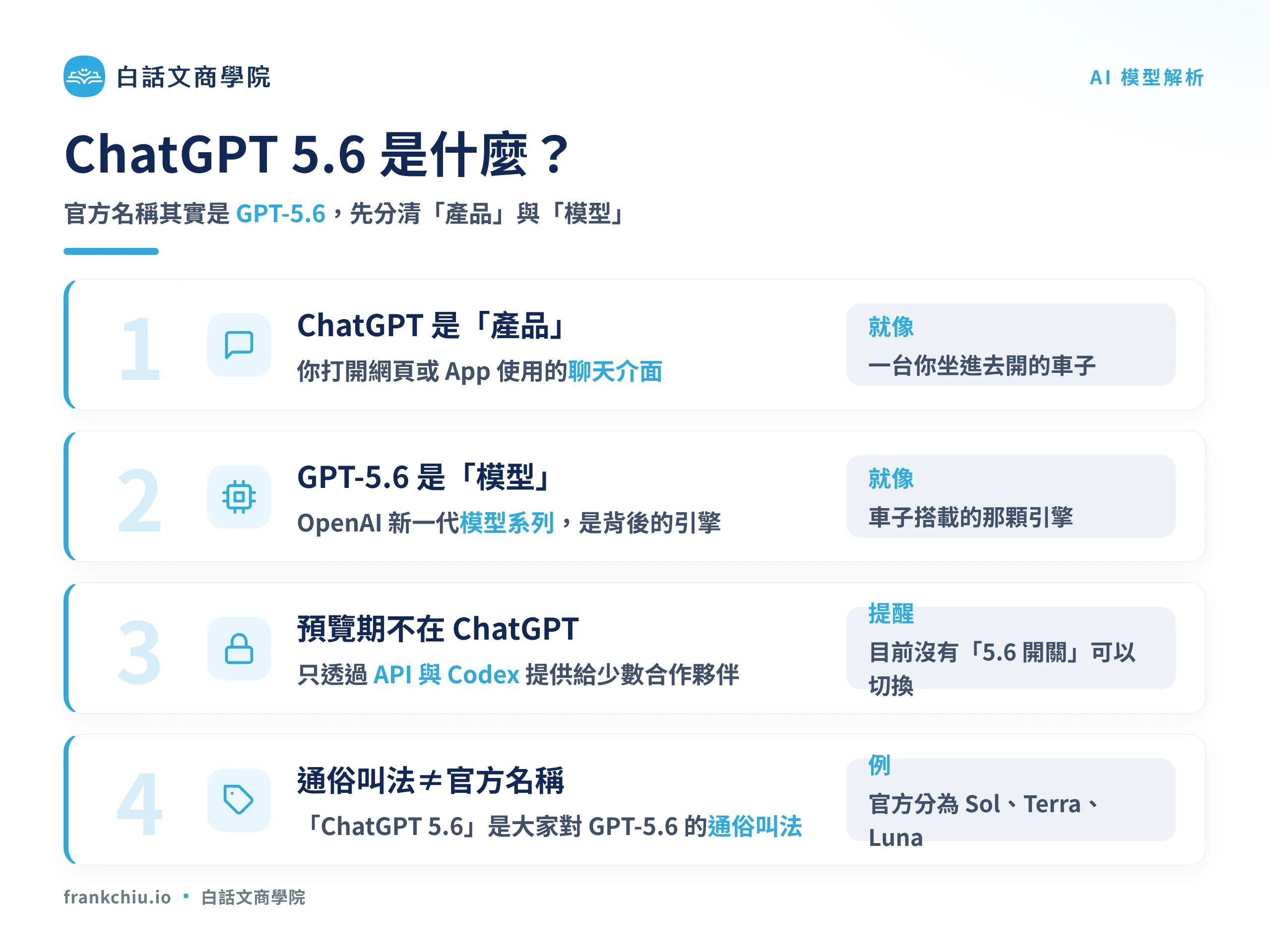This screenshot has height=952, width=1270.
Task: Click the 就像 label in card 2
Action: (x=891, y=478)
